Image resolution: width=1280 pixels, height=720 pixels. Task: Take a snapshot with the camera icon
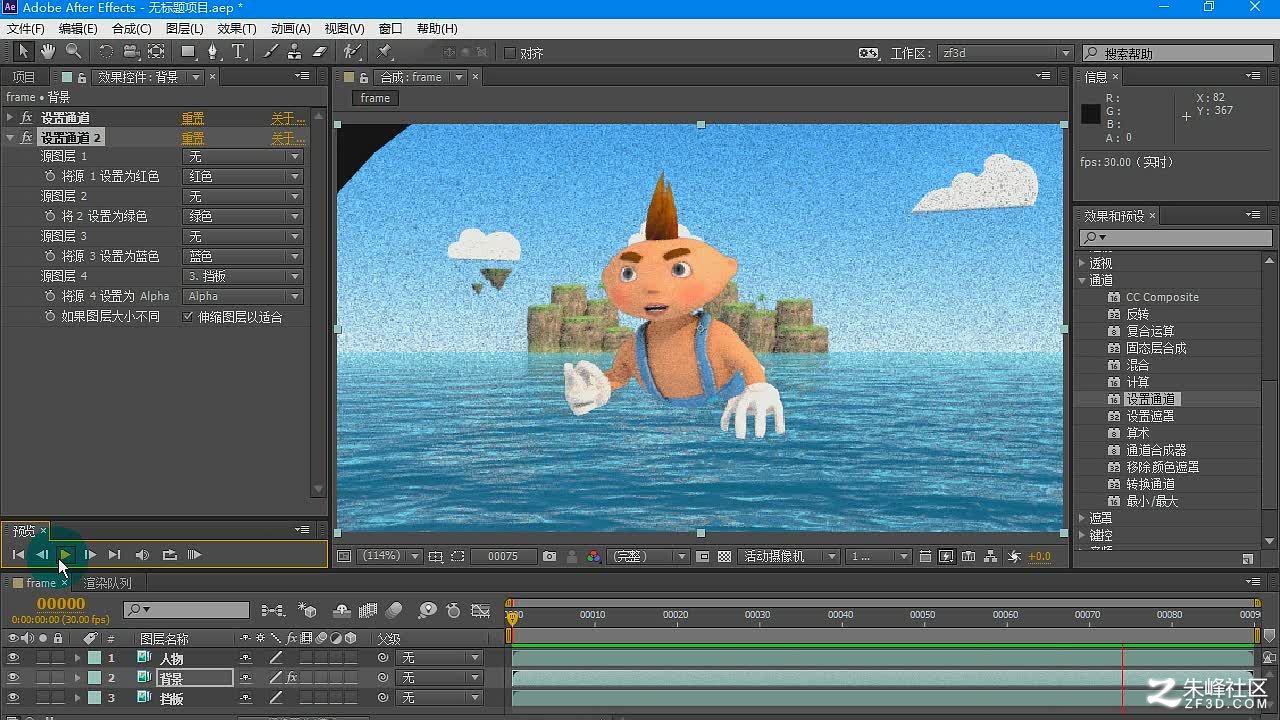(x=549, y=556)
